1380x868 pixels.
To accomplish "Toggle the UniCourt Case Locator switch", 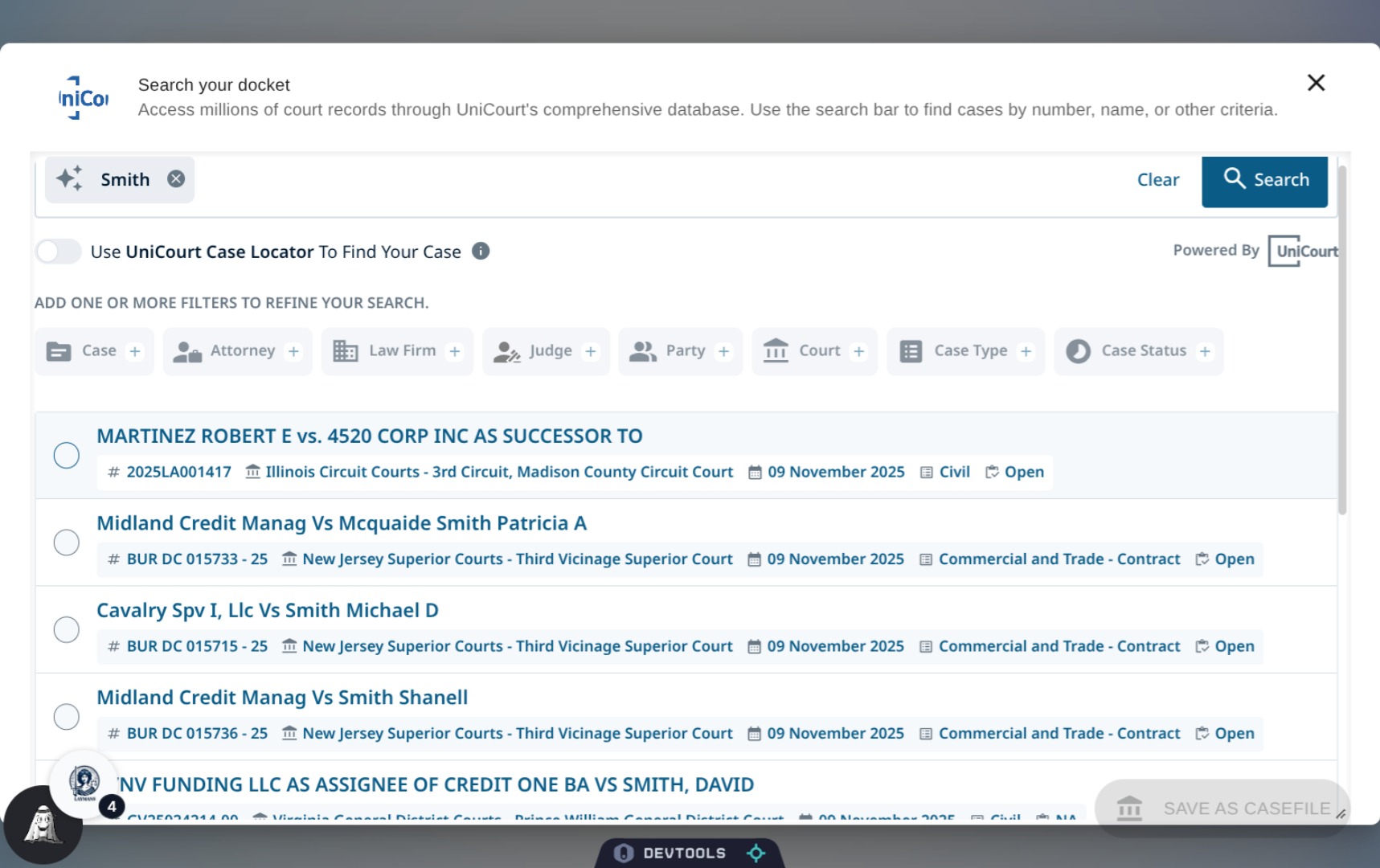I will pos(58,252).
